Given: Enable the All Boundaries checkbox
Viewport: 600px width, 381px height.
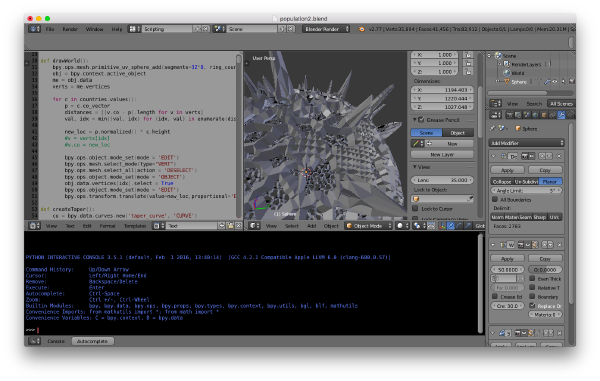Looking at the screenshot, I should pyautogui.click(x=495, y=199).
